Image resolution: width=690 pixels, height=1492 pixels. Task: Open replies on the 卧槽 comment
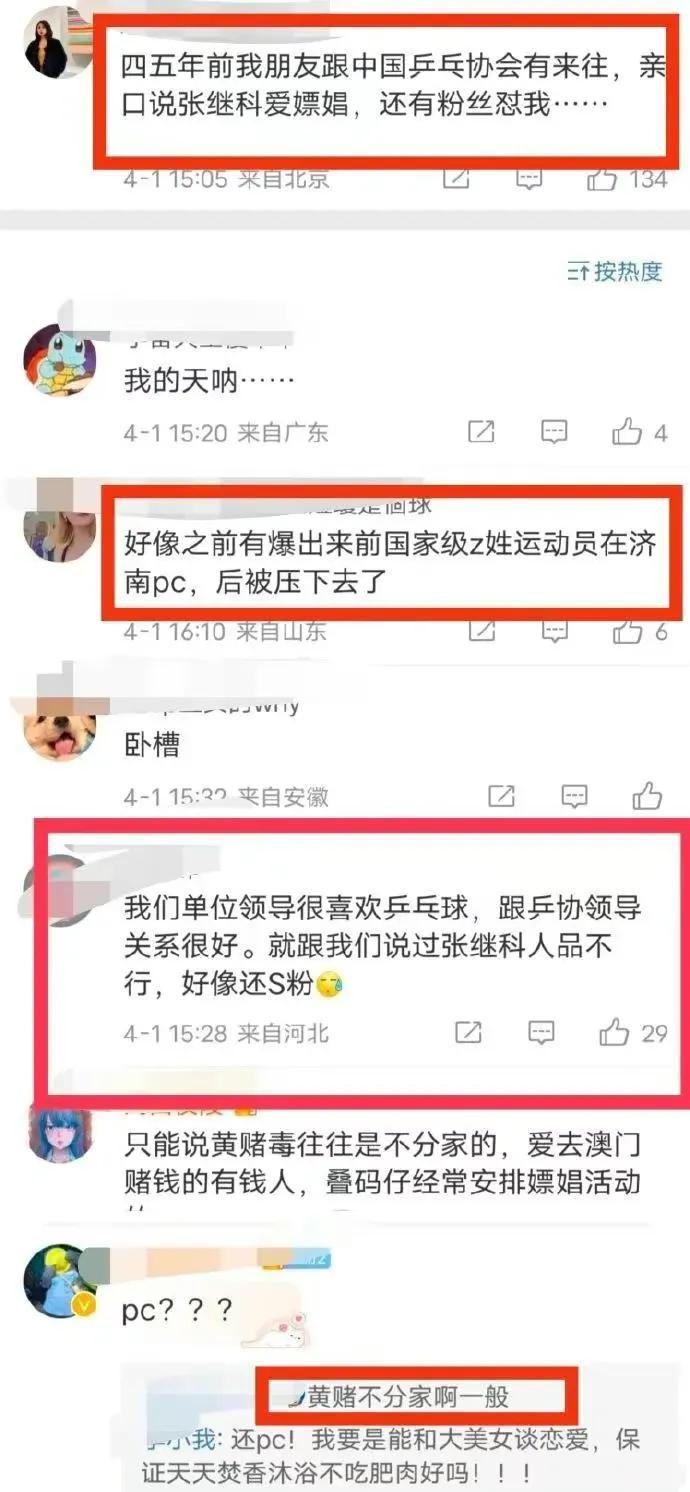point(574,796)
